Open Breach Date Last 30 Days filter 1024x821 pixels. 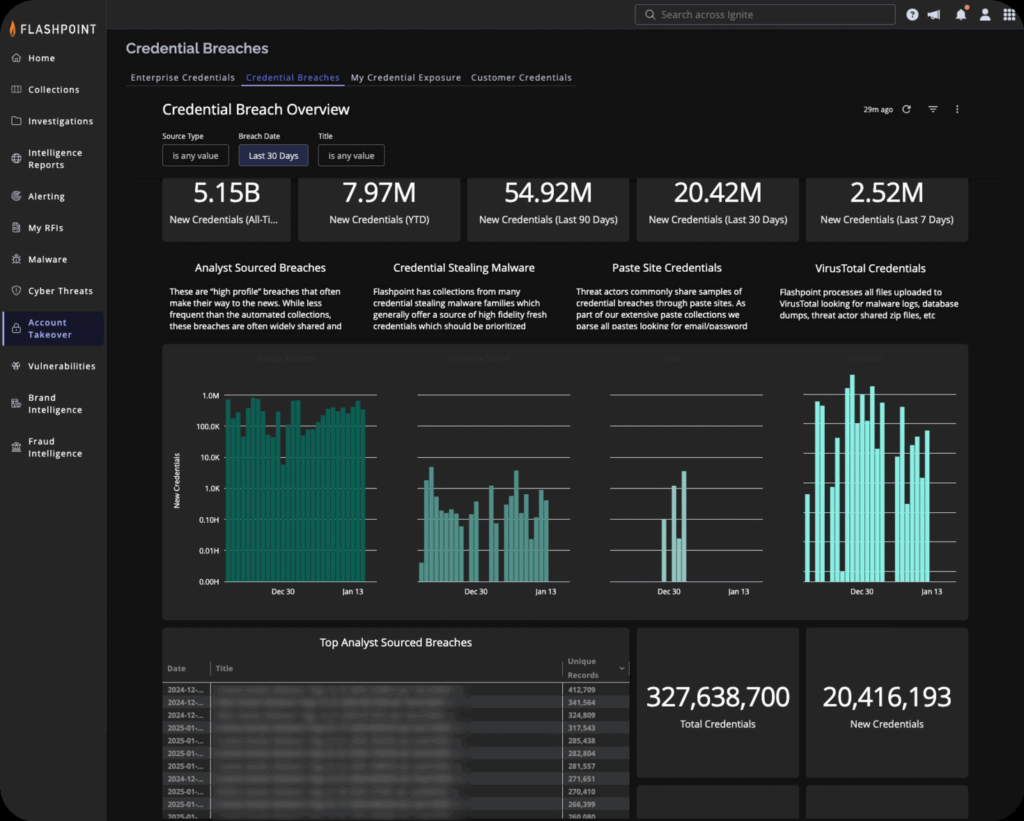click(273, 155)
